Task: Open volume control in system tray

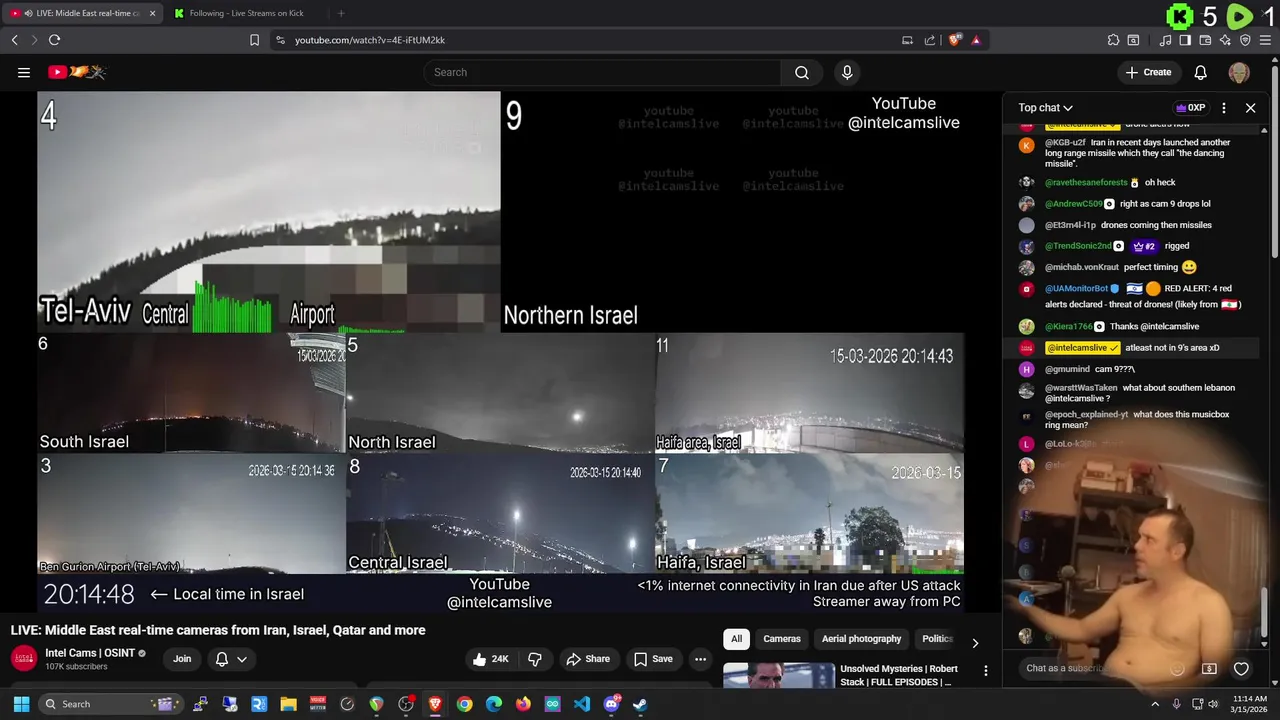Action: [x=1213, y=704]
